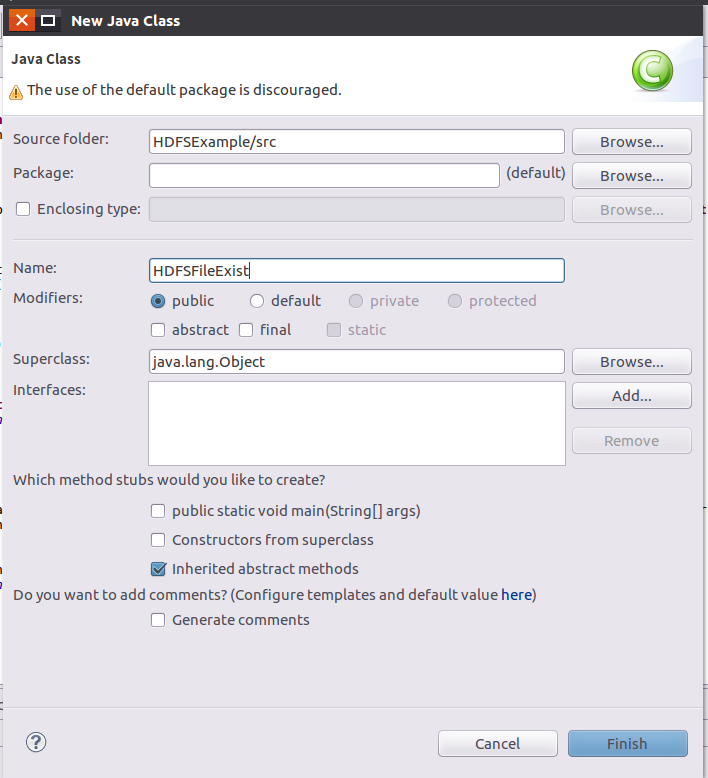Image resolution: width=708 pixels, height=778 pixels.
Task: Toggle the final modifier checkbox
Action: point(246,330)
